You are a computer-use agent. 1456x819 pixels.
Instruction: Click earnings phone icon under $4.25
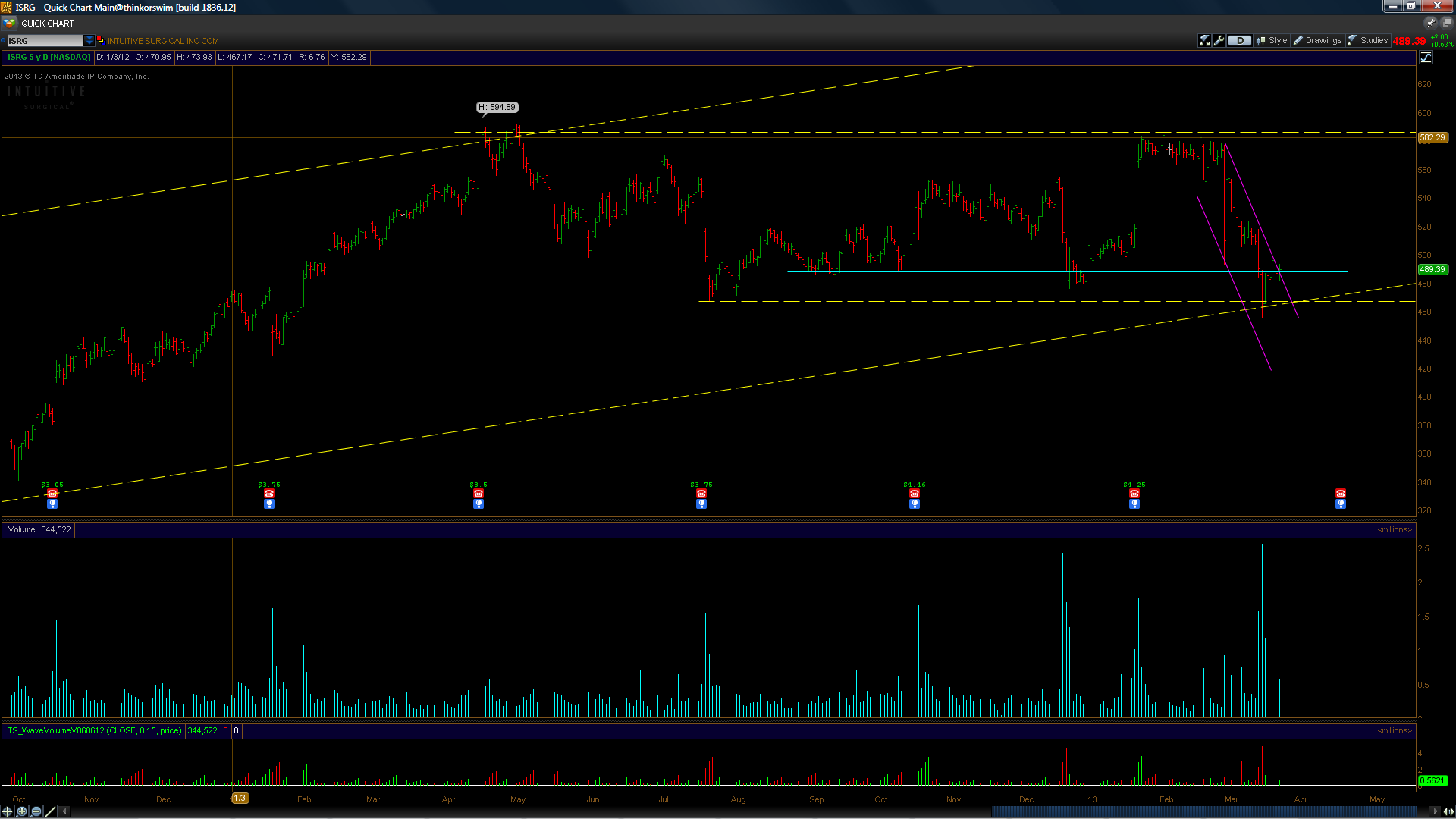coord(1134,494)
